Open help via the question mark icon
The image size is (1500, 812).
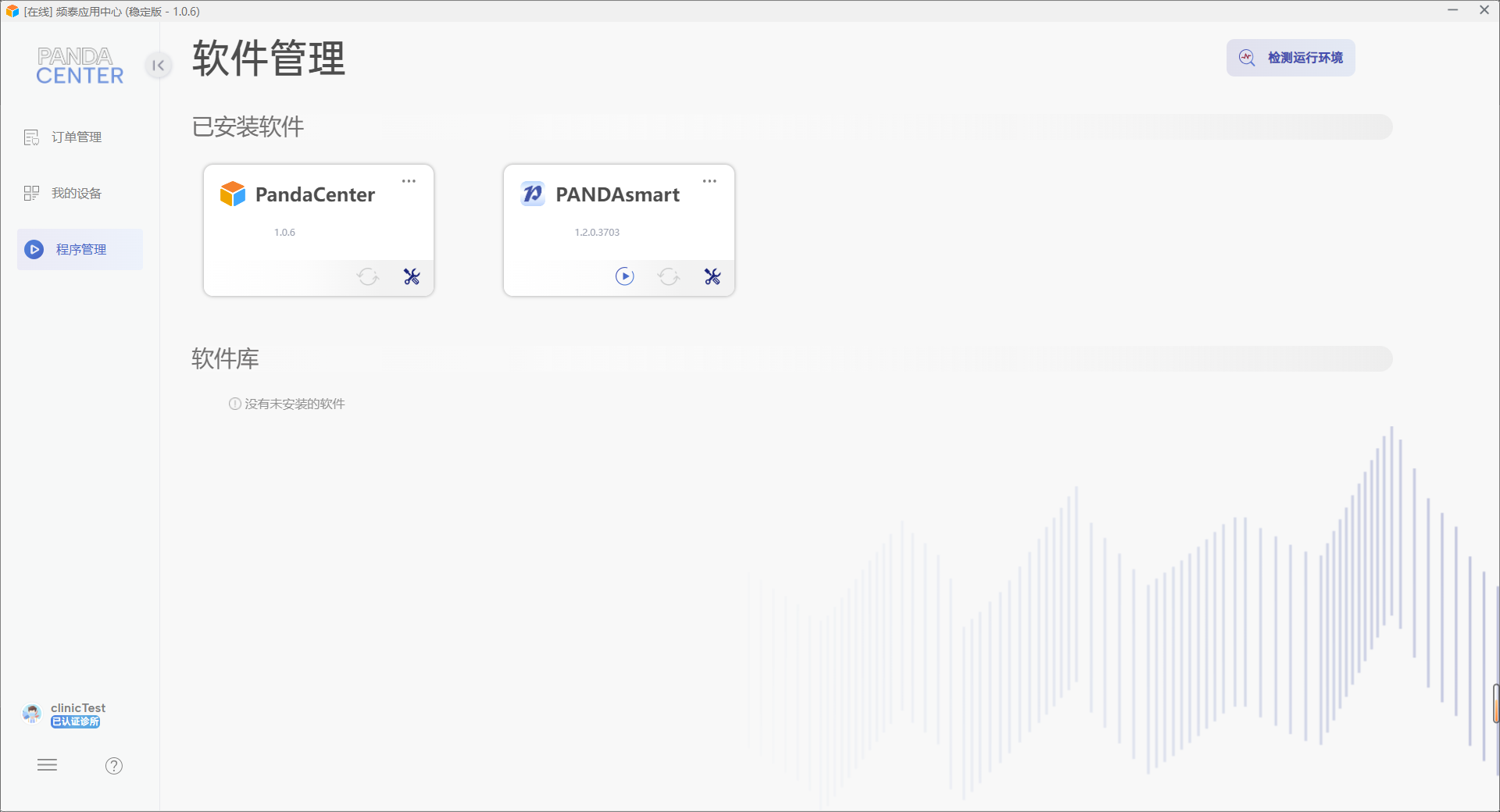coord(114,766)
